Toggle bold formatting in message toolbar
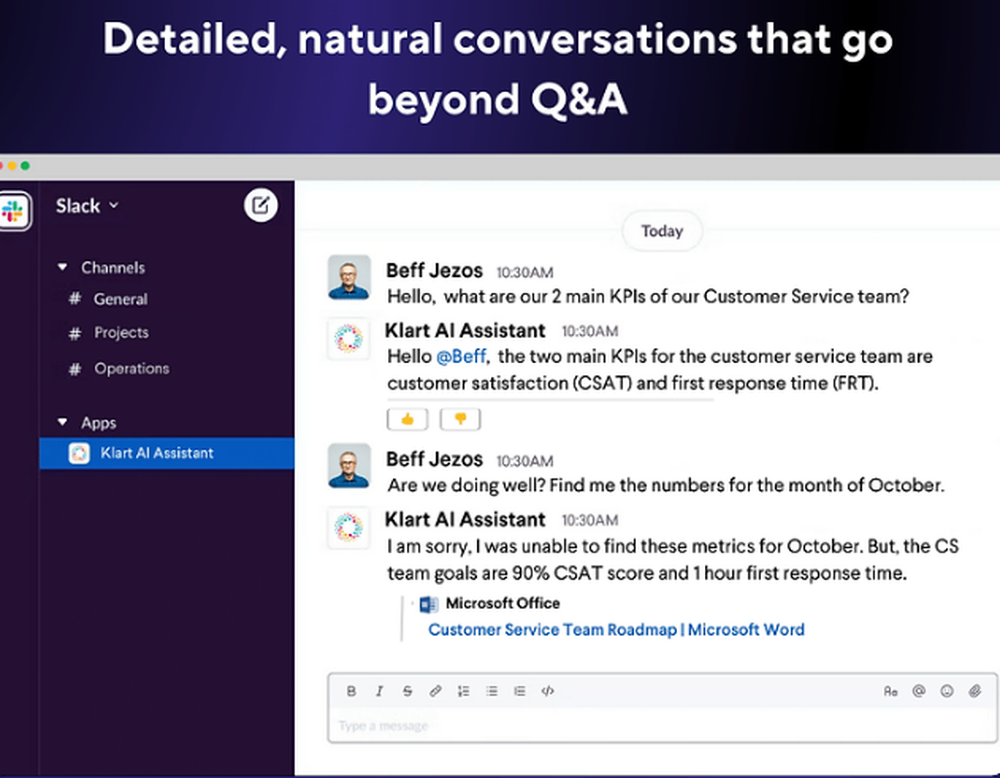1000x778 pixels. click(351, 691)
